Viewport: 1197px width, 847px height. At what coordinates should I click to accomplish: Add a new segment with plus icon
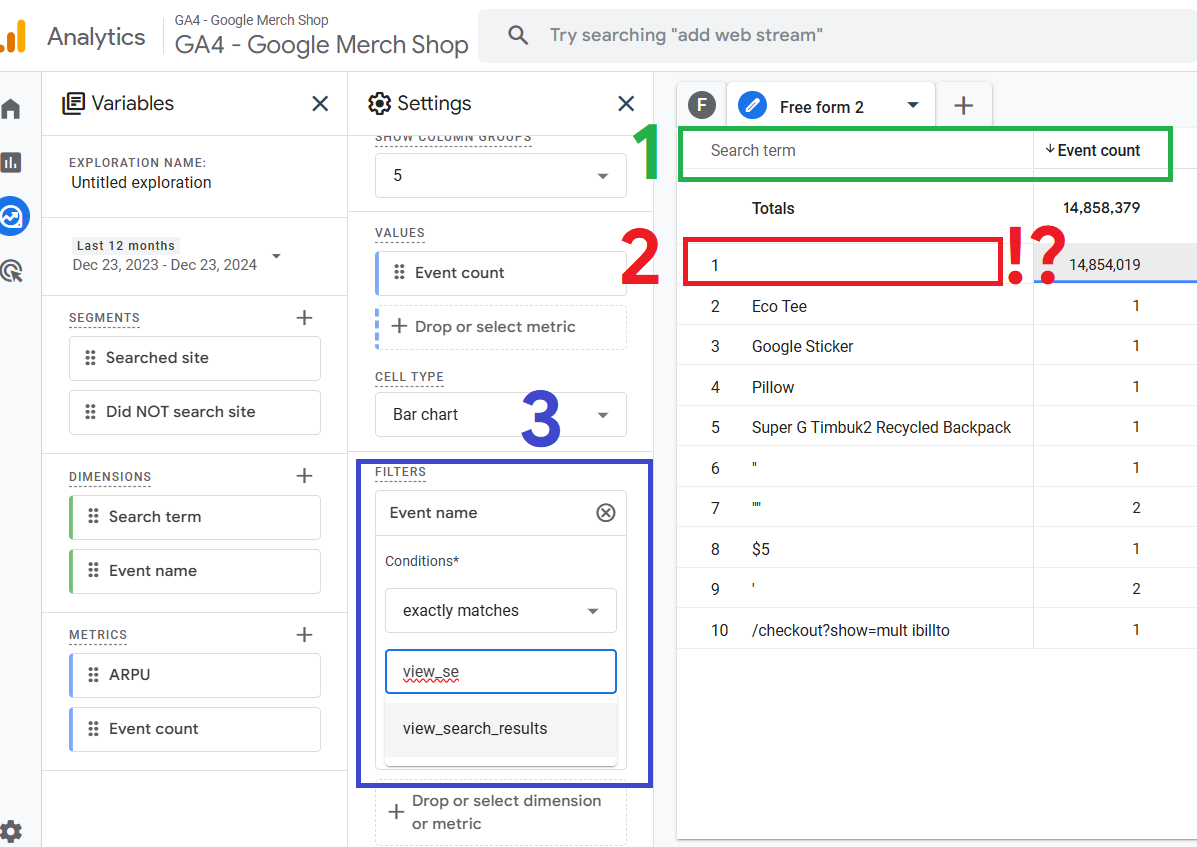point(304,317)
